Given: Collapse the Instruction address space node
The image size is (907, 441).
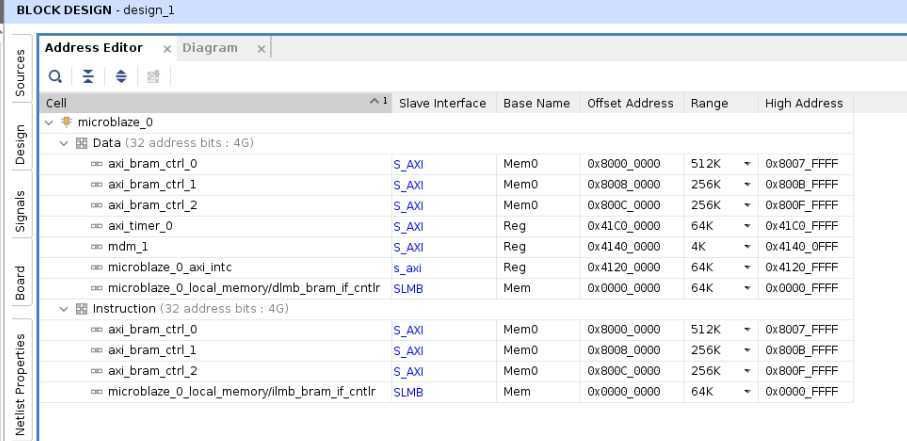Looking at the screenshot, I should pyautogui.click(x=64, y=309).
